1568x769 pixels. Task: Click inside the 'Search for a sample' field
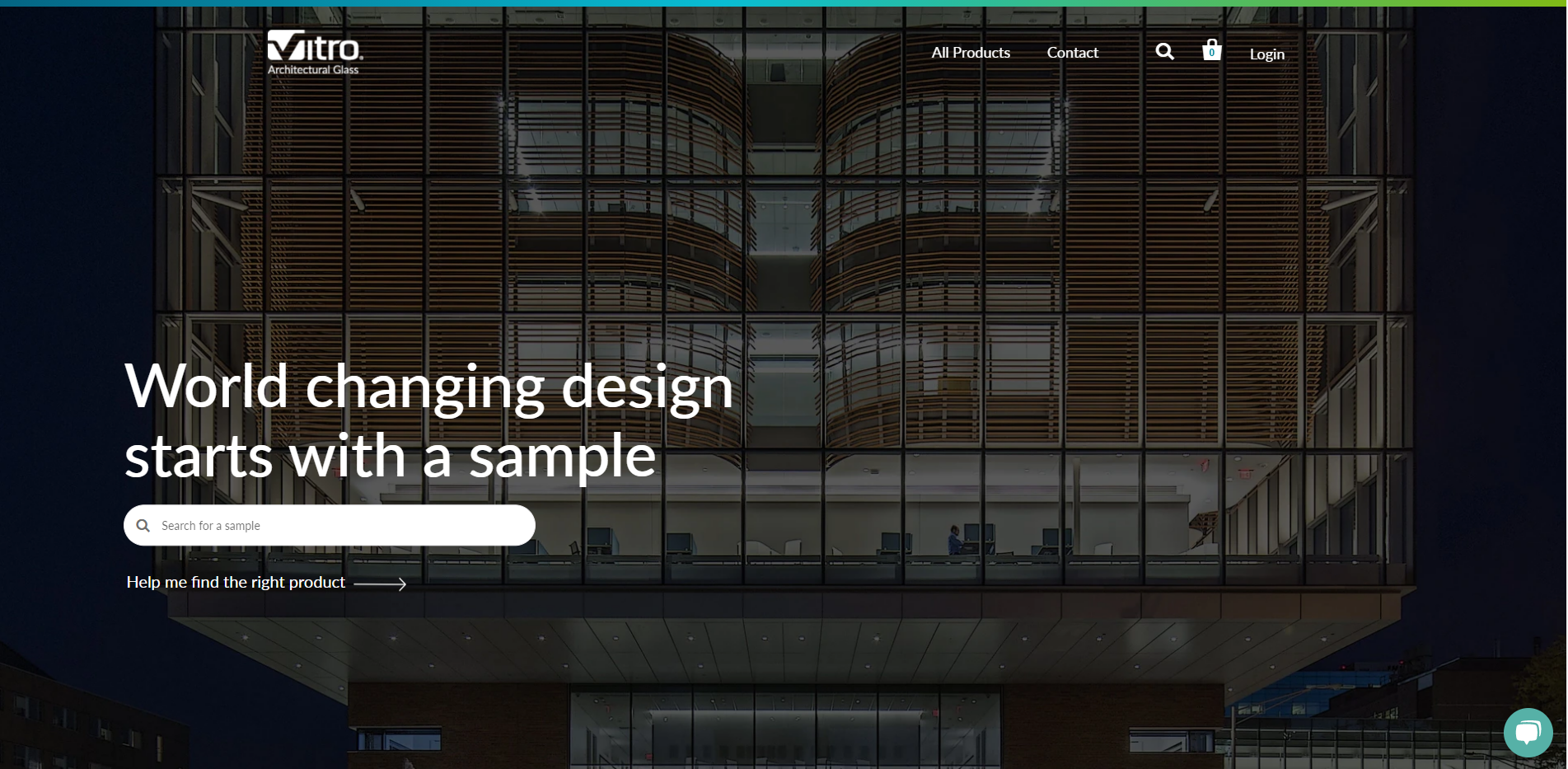point(330,525)
